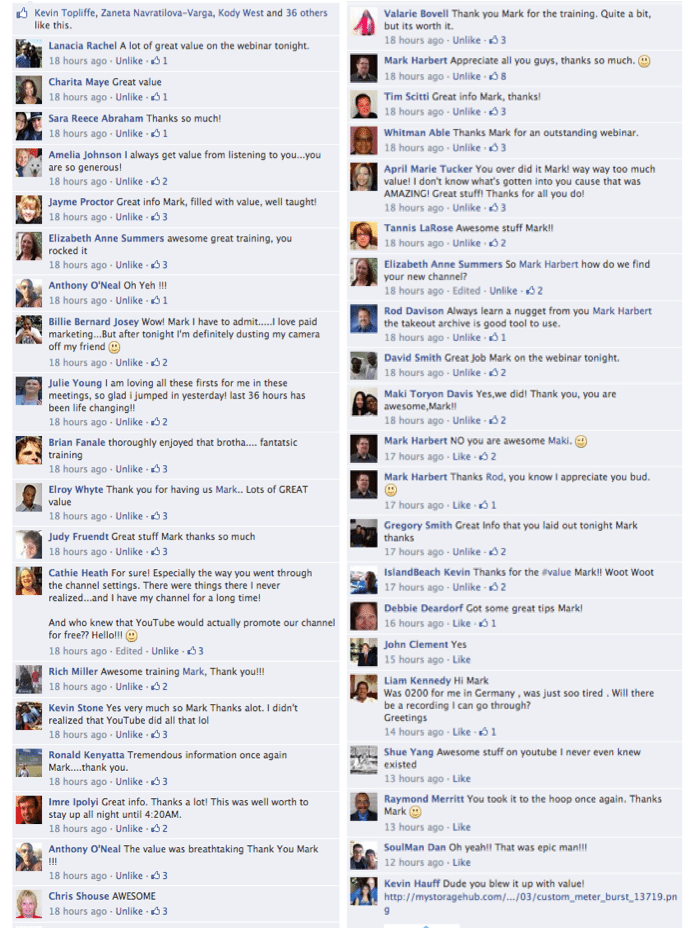The width and height of the screenshot is (694, 928).
Task: Unlike Charita Maye's 'Great value' comment
Action: click(x=129, y=97)
